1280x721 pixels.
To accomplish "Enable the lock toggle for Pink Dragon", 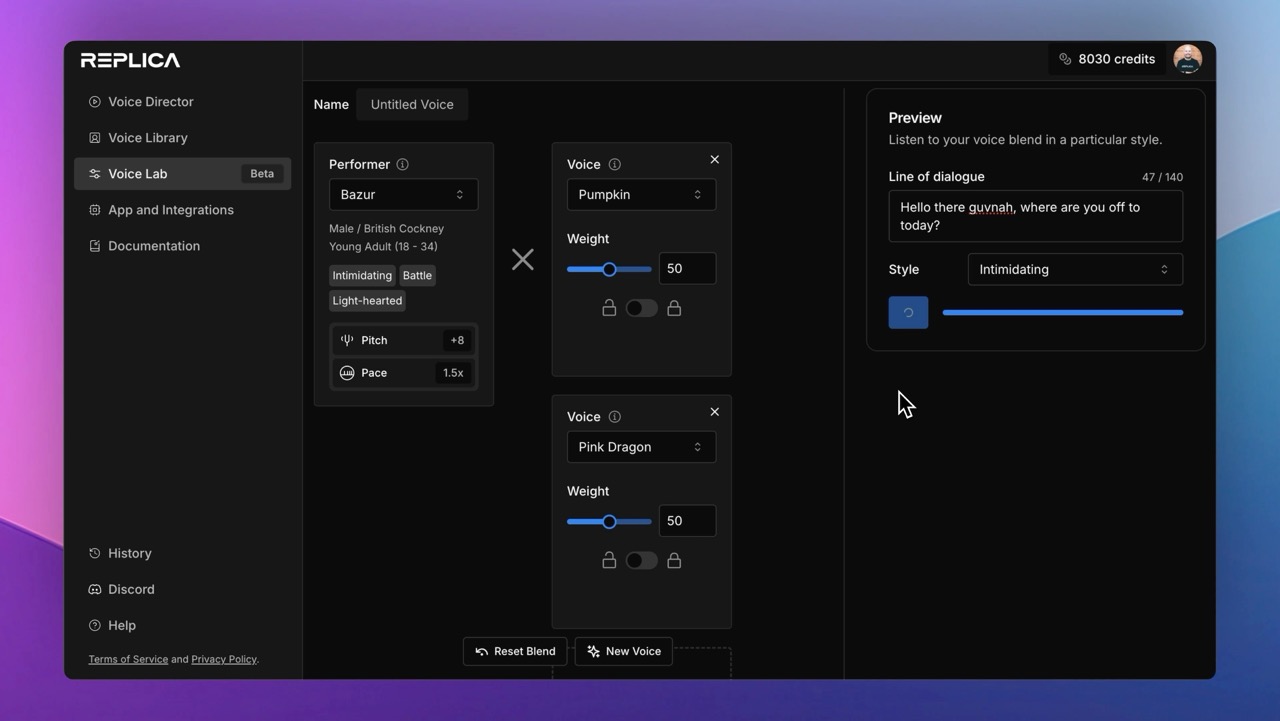I will pos(641,560).
